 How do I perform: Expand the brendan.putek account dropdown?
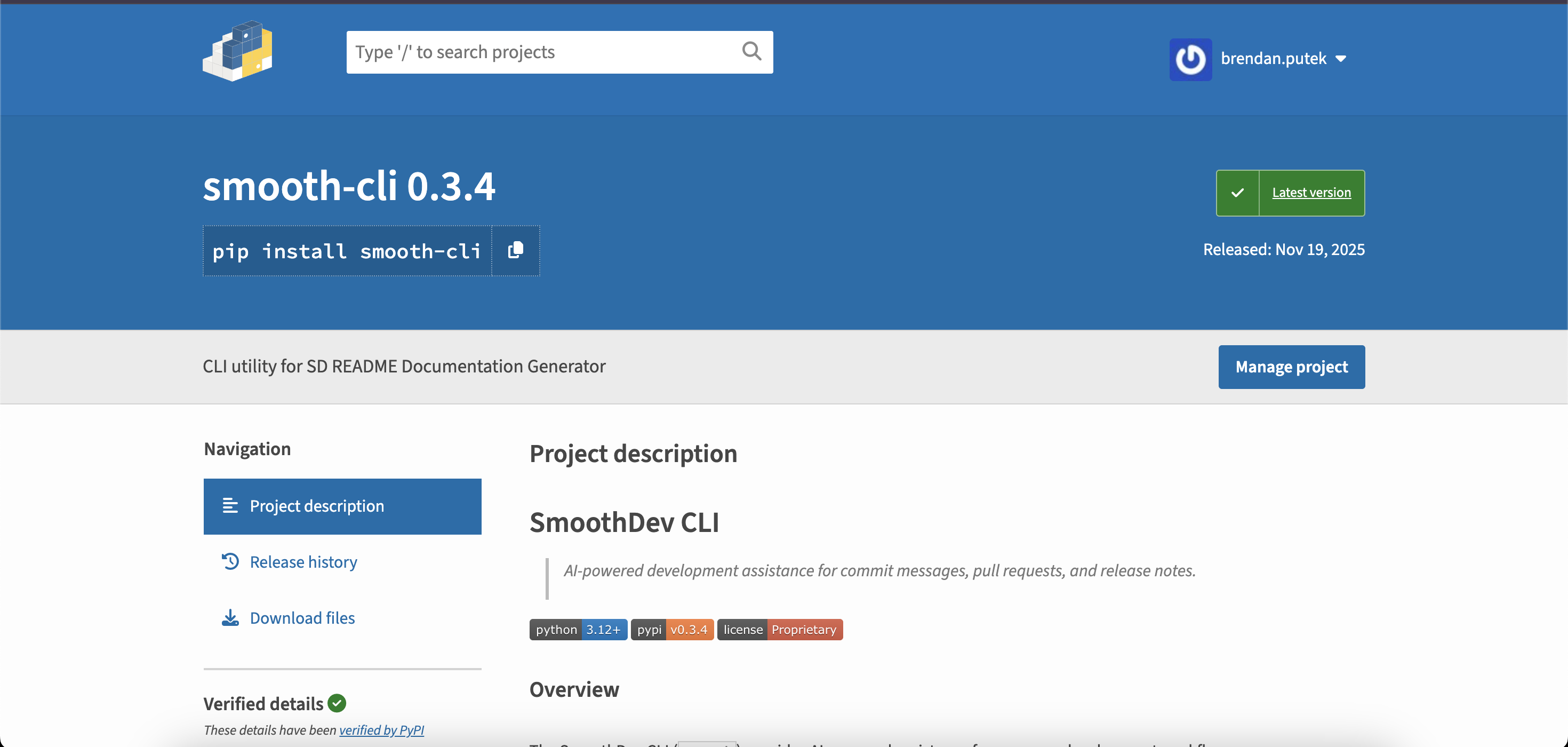(1340, 59)
